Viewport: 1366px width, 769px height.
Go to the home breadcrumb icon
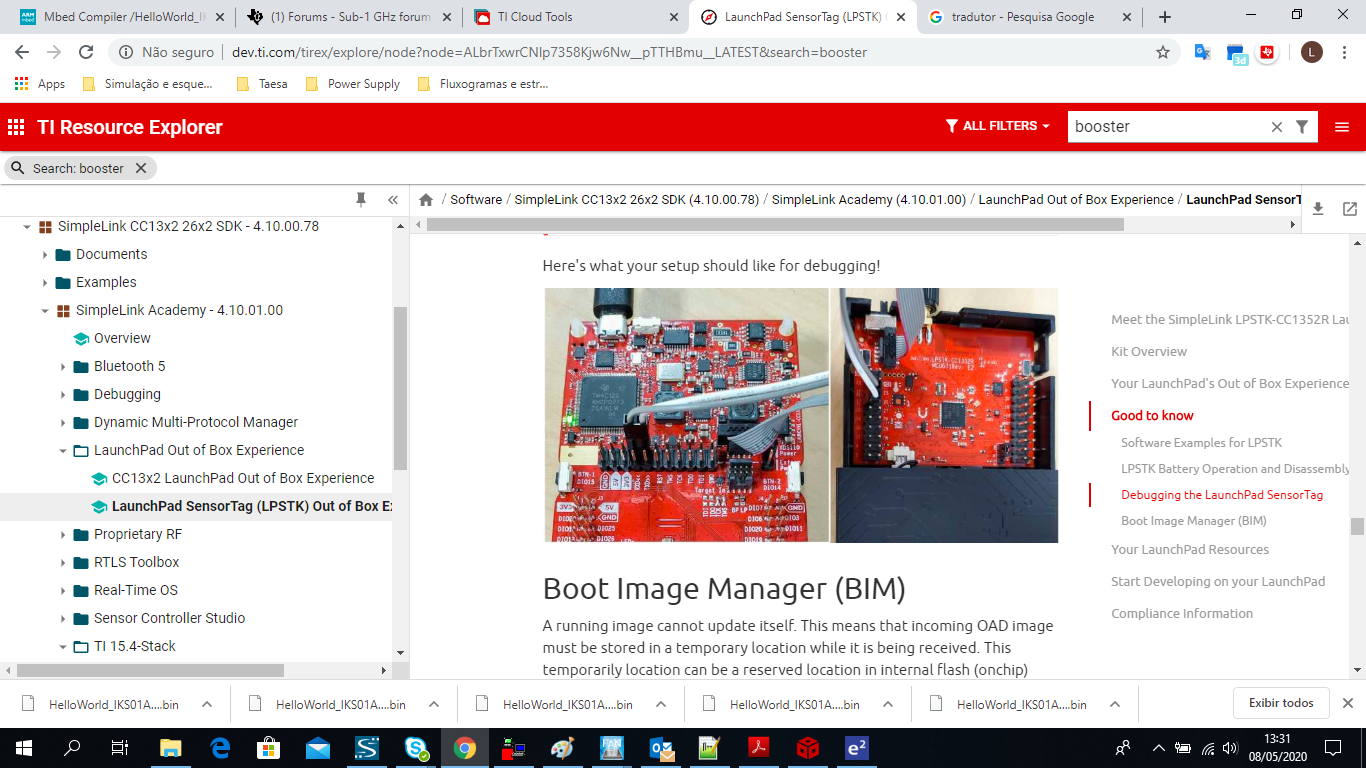[426, 200]
